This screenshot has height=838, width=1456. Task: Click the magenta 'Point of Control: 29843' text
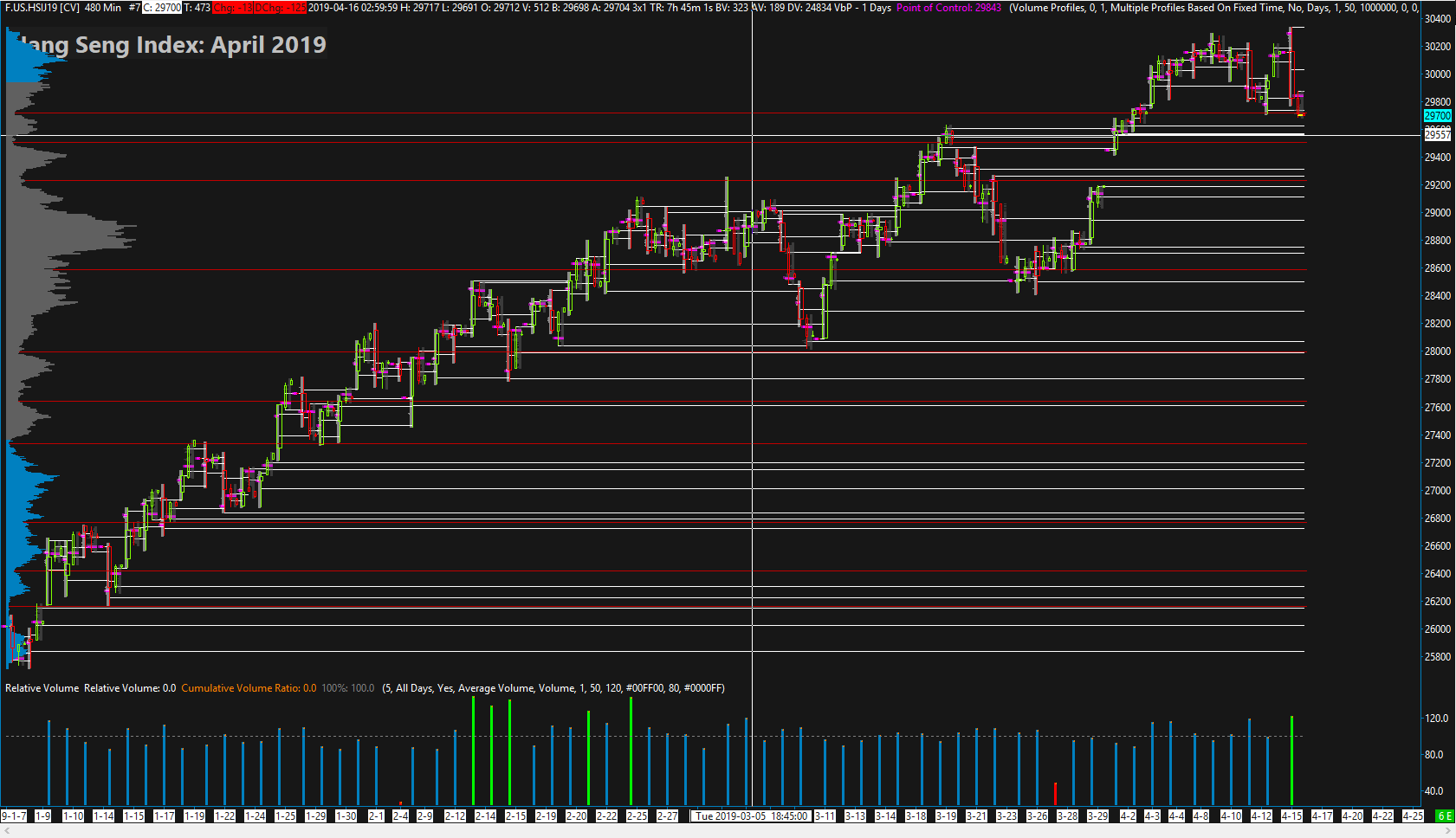948,8
